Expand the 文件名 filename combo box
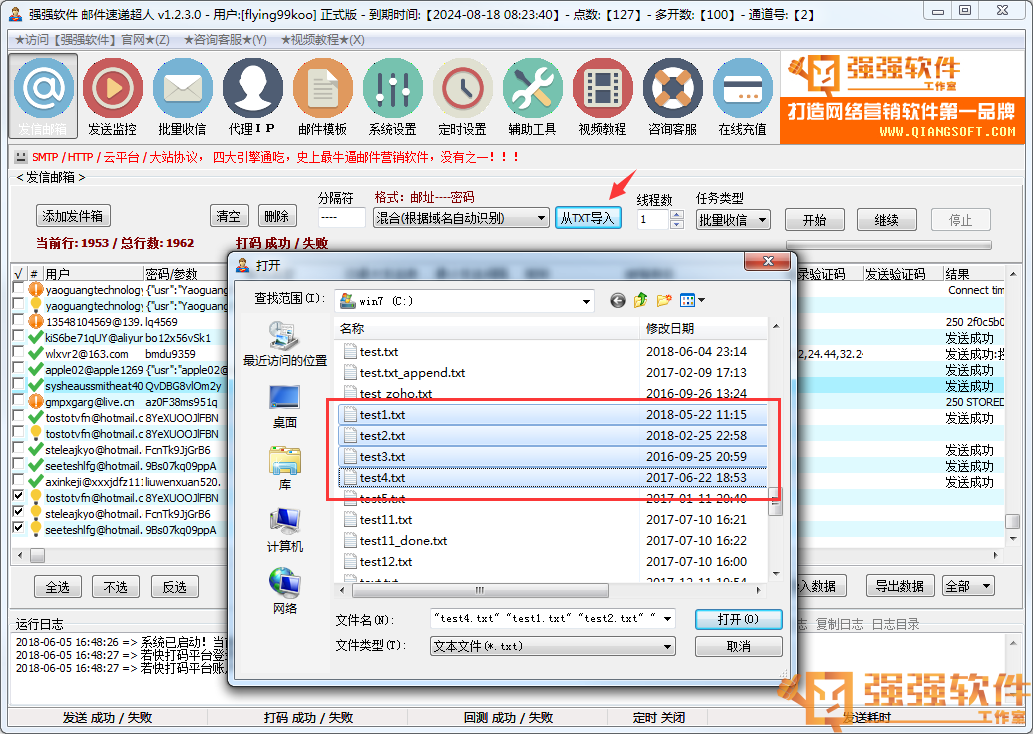 click(x=667, y=619)
